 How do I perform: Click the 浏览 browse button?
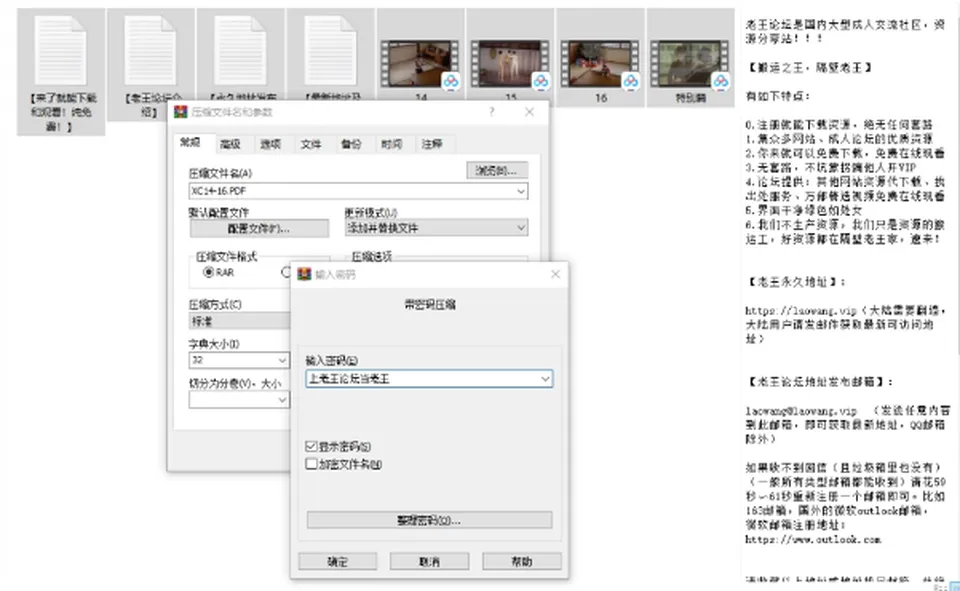point(497,170)
